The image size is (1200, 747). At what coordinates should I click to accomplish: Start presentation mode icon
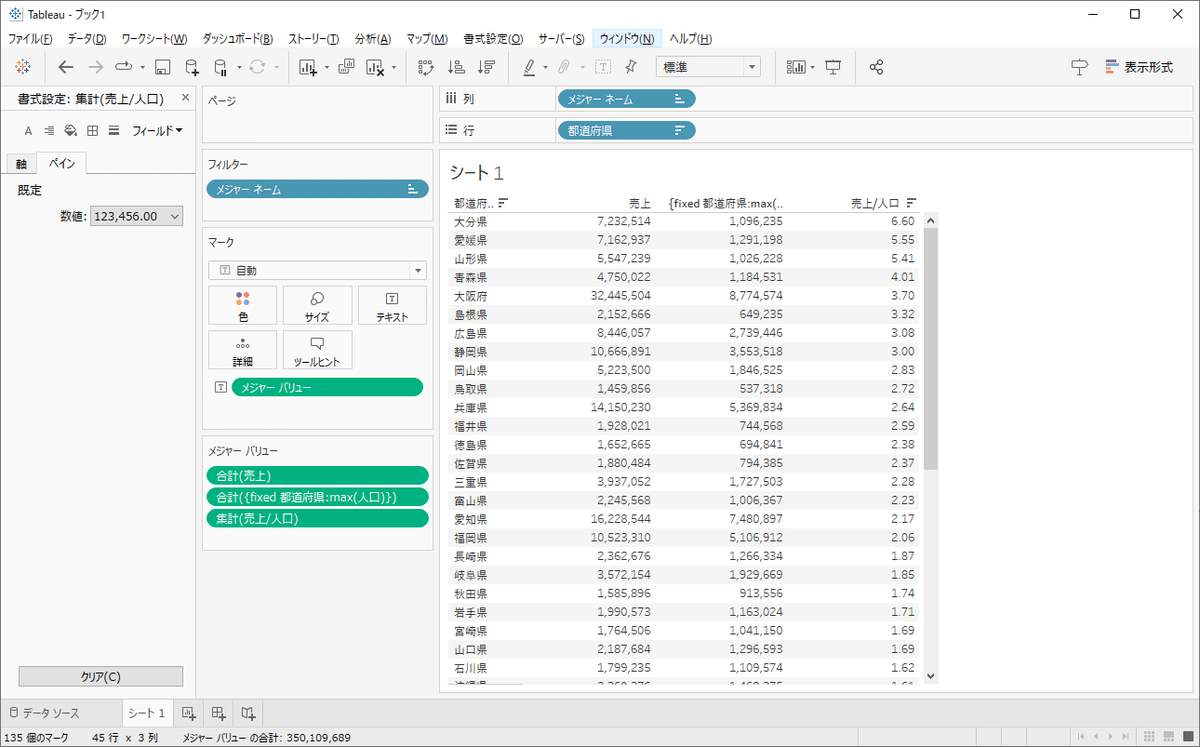click(834, 67)
